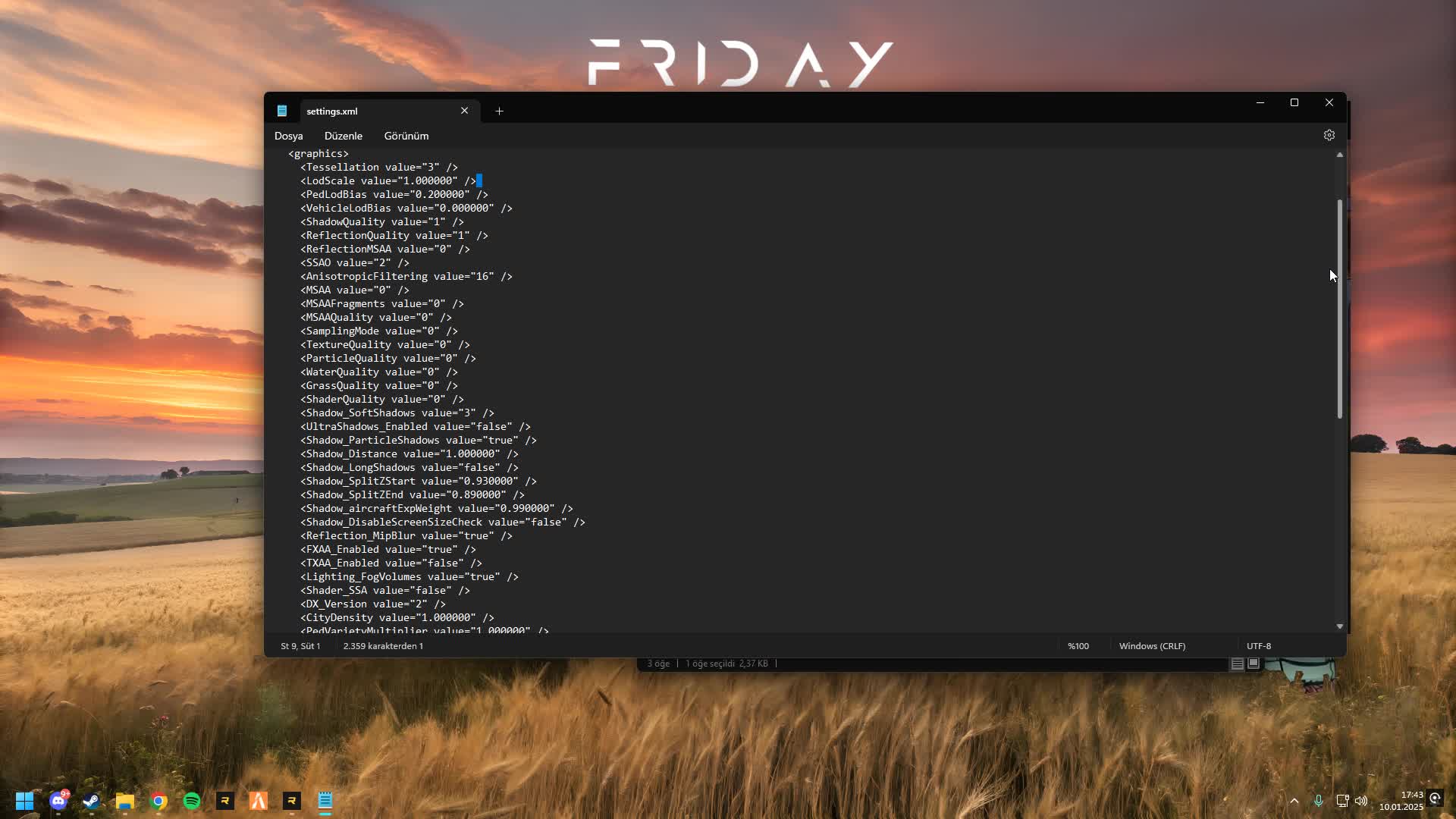This screenshot has width=1456, height=819.
Task: Switch Explorer window to large thumbnails view
Action: (x=1254, y=664)
